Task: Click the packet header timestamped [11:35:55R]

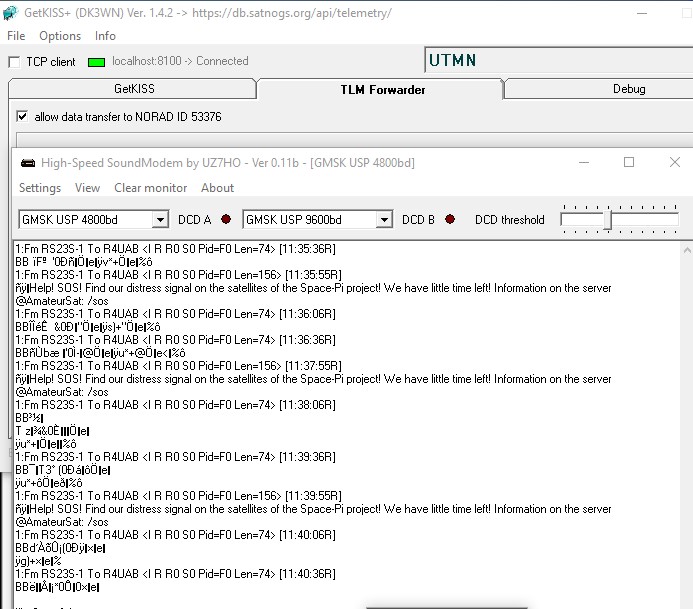Action: click(179, 275)
